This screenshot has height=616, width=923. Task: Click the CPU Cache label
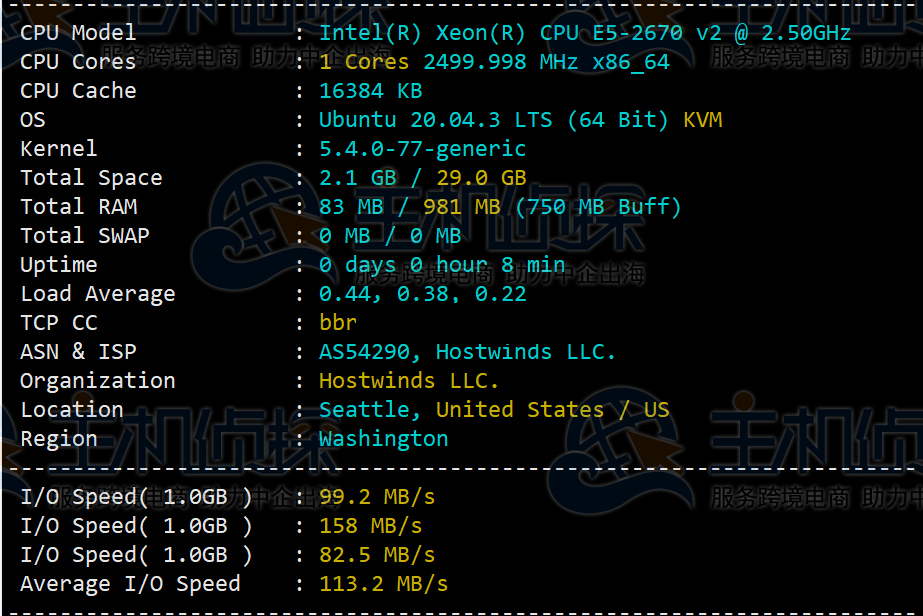pos(78,90)
